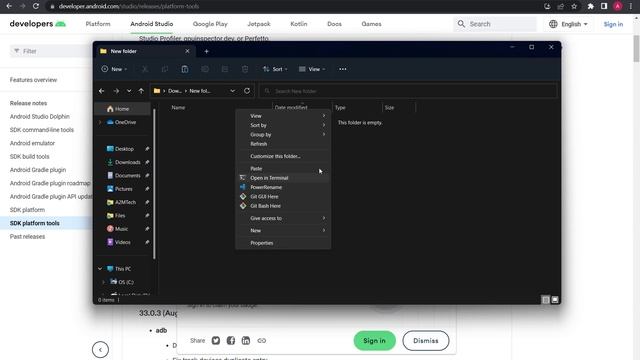Go up one folder level in Explorer

tap(141, 91)
